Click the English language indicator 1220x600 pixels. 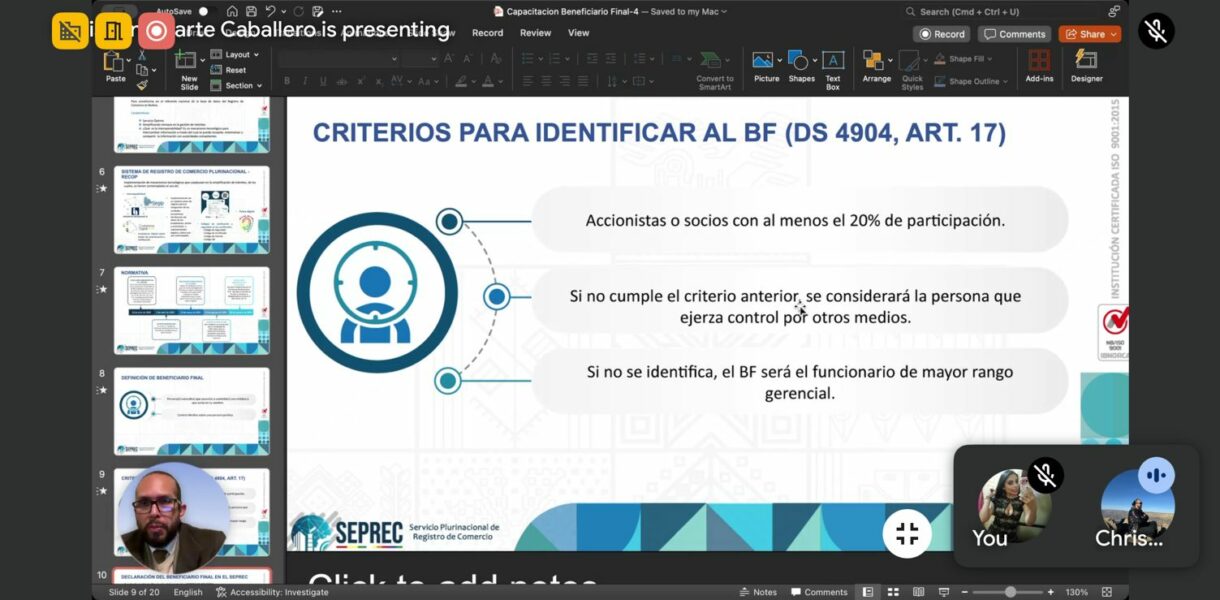click(188, 592)
